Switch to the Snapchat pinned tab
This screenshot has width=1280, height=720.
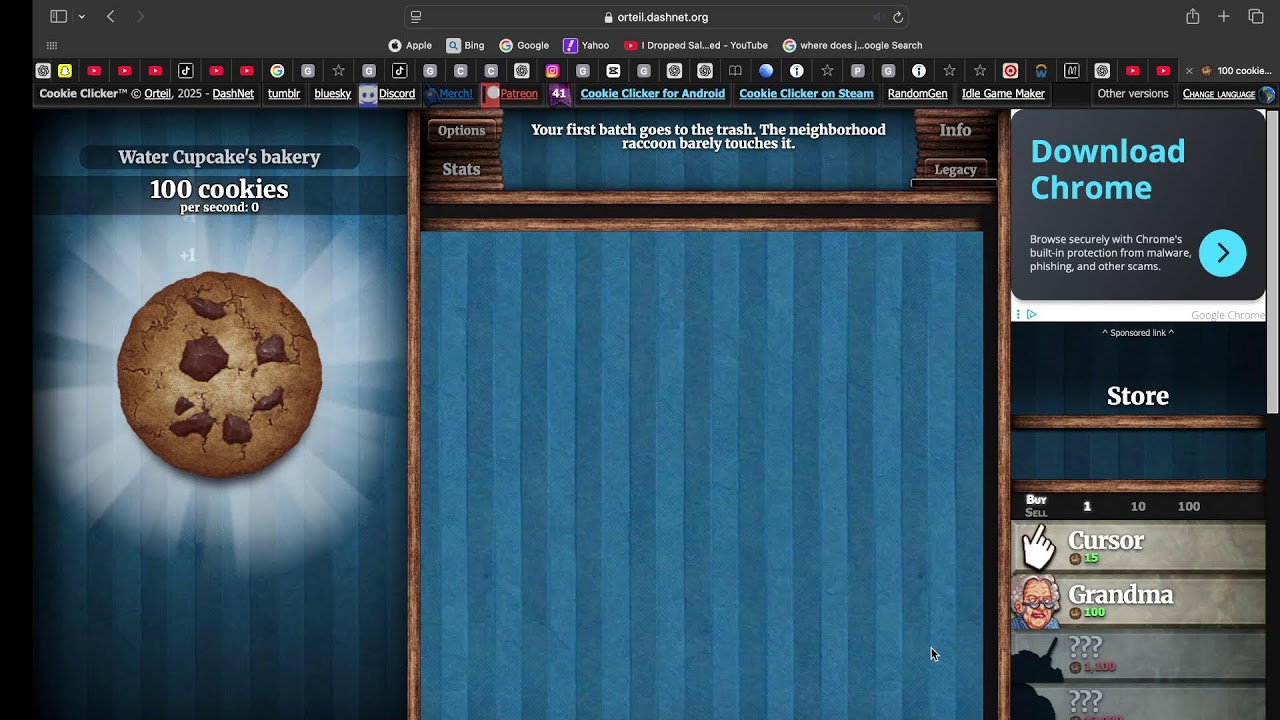tap(64, 71)
